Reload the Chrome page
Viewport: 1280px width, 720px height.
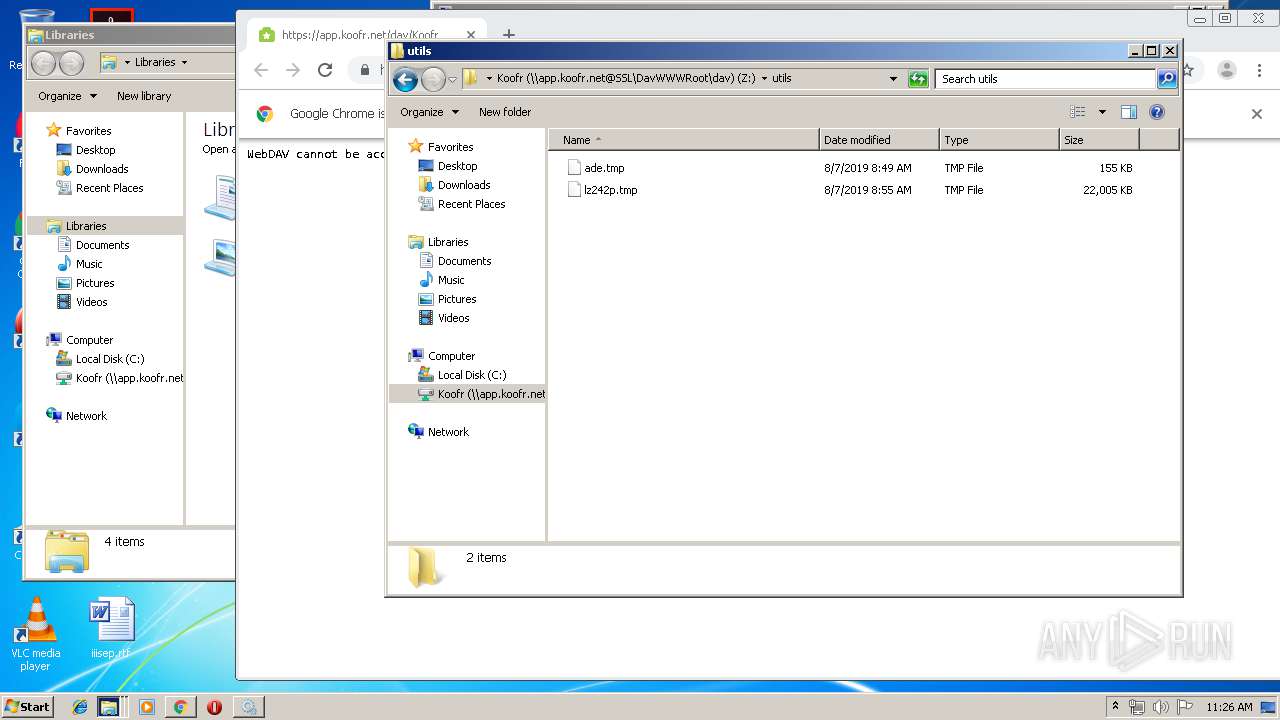coord(324,70)
